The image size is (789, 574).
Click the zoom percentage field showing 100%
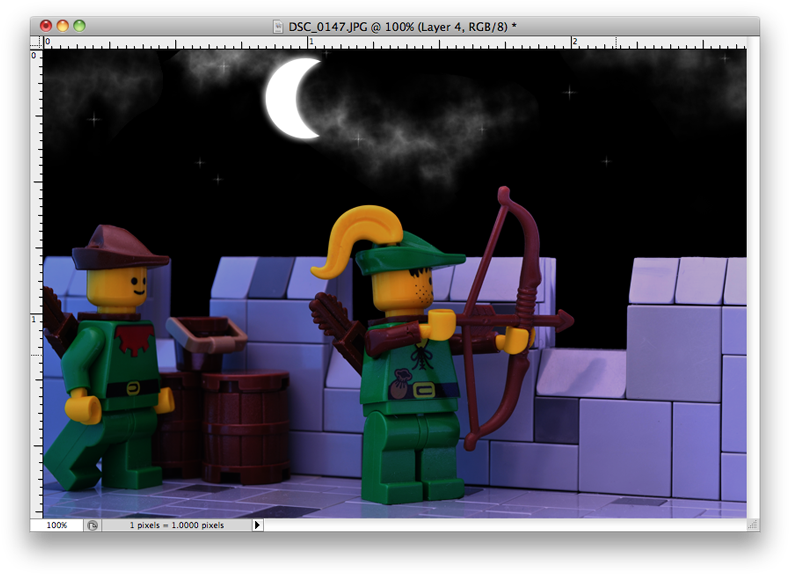(57, 525)
